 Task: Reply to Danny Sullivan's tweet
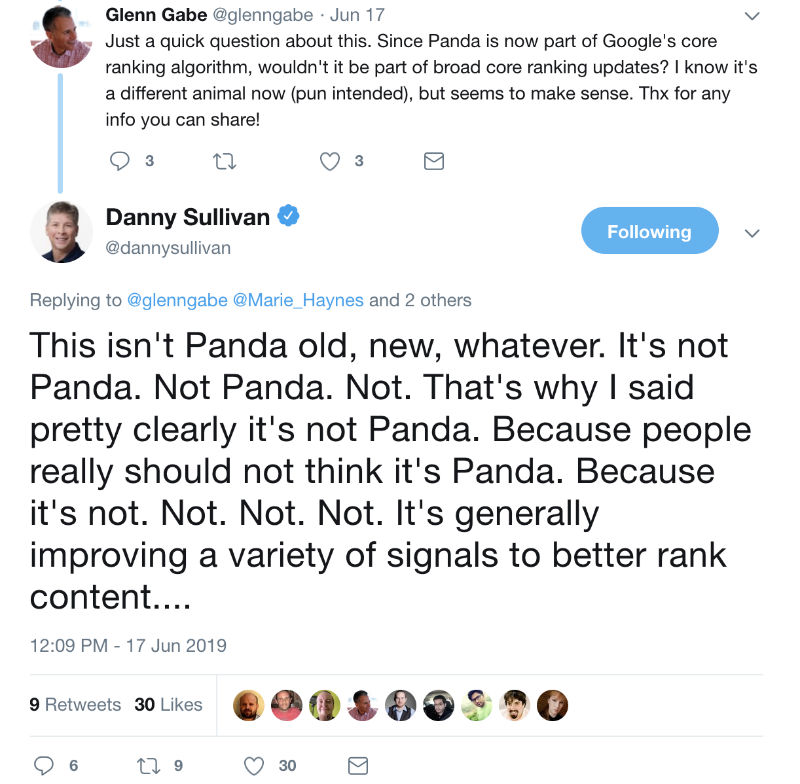[x=44, y=765]
